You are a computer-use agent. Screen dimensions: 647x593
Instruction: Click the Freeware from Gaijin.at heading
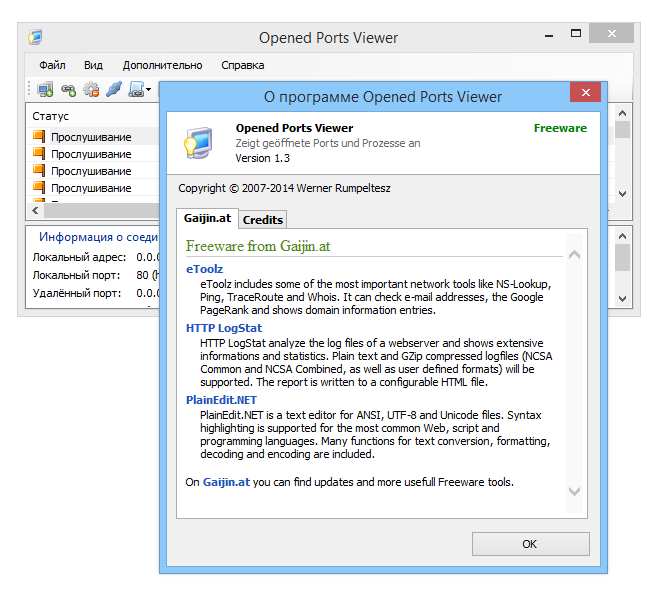point(258,246)
